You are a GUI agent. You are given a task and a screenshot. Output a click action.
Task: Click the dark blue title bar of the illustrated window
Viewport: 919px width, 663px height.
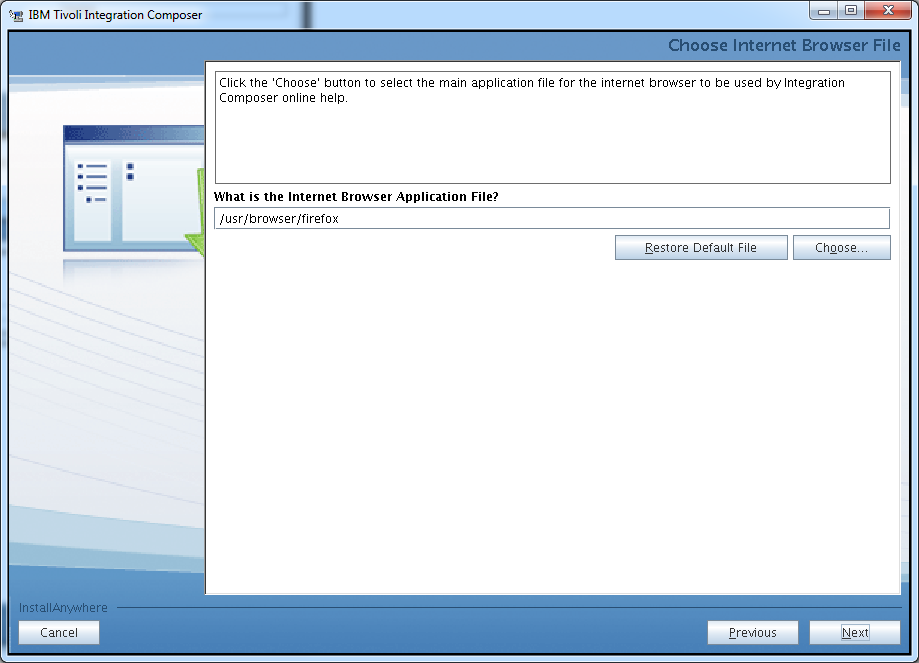coord(134,133)
